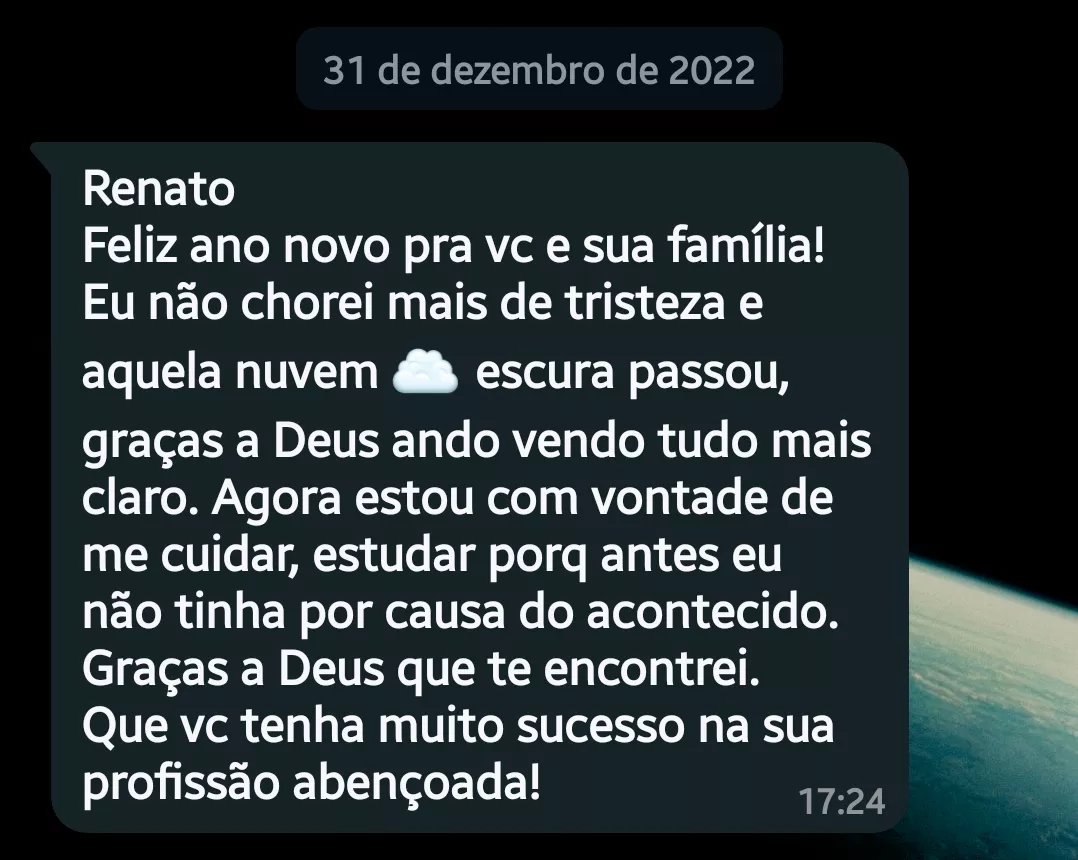This screenshot has width=1078, height=860.
Task: Click the phrase profissão abençoada!
Action: tap(311, 785)
